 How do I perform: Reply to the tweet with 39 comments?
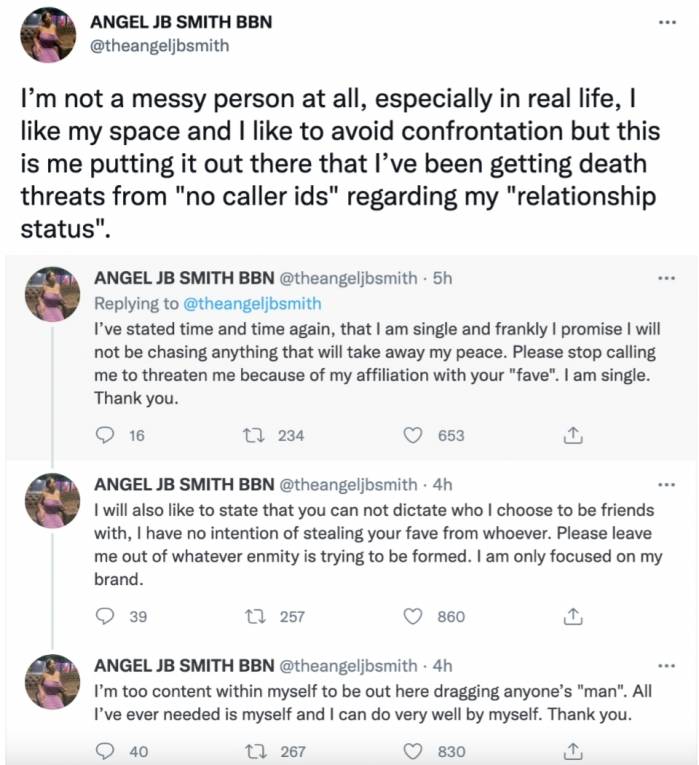point(104,617)
